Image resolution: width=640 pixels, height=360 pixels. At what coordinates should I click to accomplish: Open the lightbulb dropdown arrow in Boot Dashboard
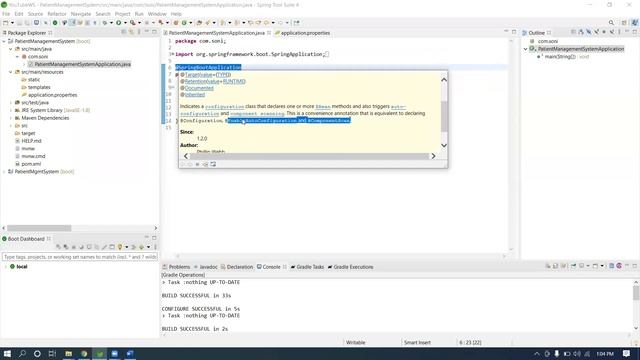coord(127,247)
